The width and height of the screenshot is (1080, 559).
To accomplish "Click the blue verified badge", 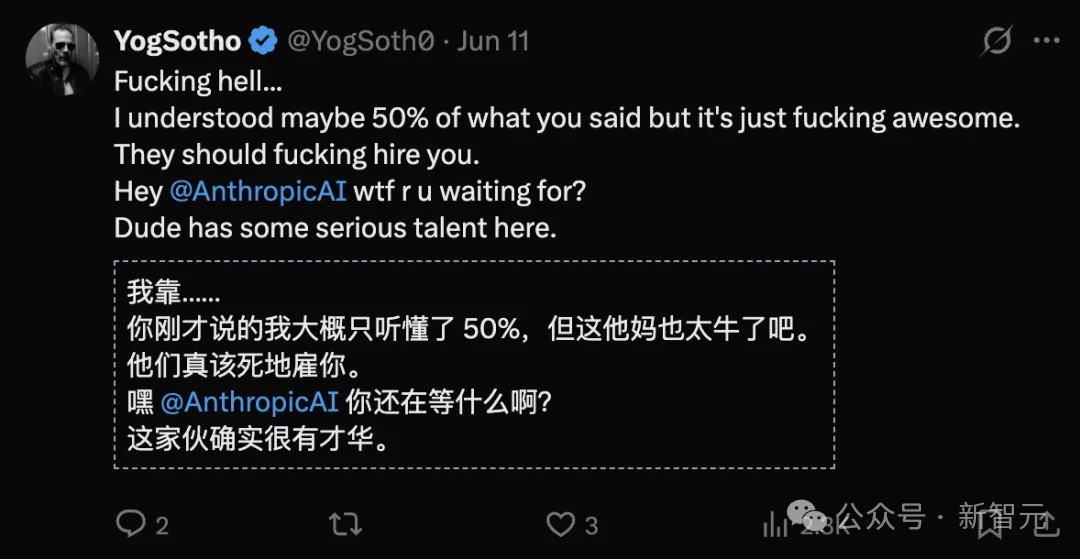I will pos(262,41).
